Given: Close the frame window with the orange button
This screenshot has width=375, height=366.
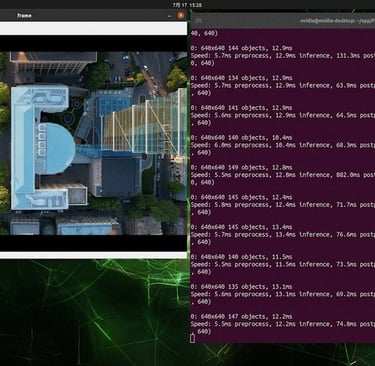Looking at the screenshot, I should (181, 15).
